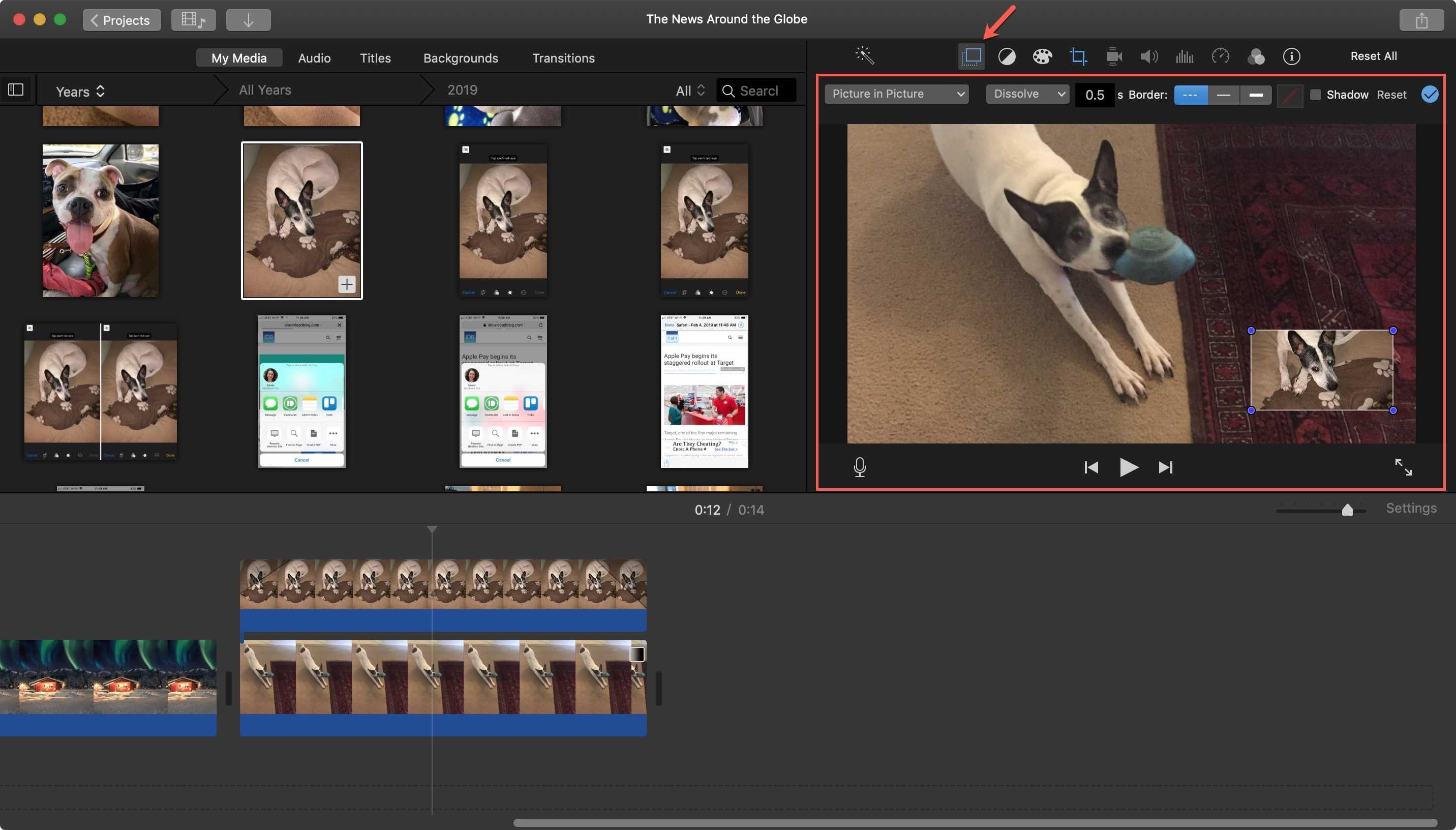Screen dimensions: 1456x830
Task: Switch to Titles tab
Action: tap(375, 57)
